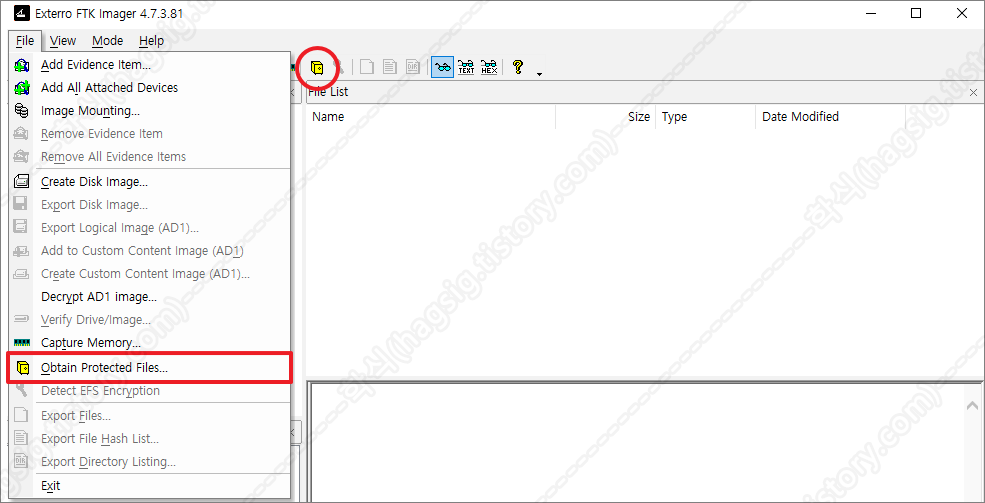The image size is (985, 503).
Task: Toggle automatic preview mode glasses icon
Action: (x=443, y=67)
